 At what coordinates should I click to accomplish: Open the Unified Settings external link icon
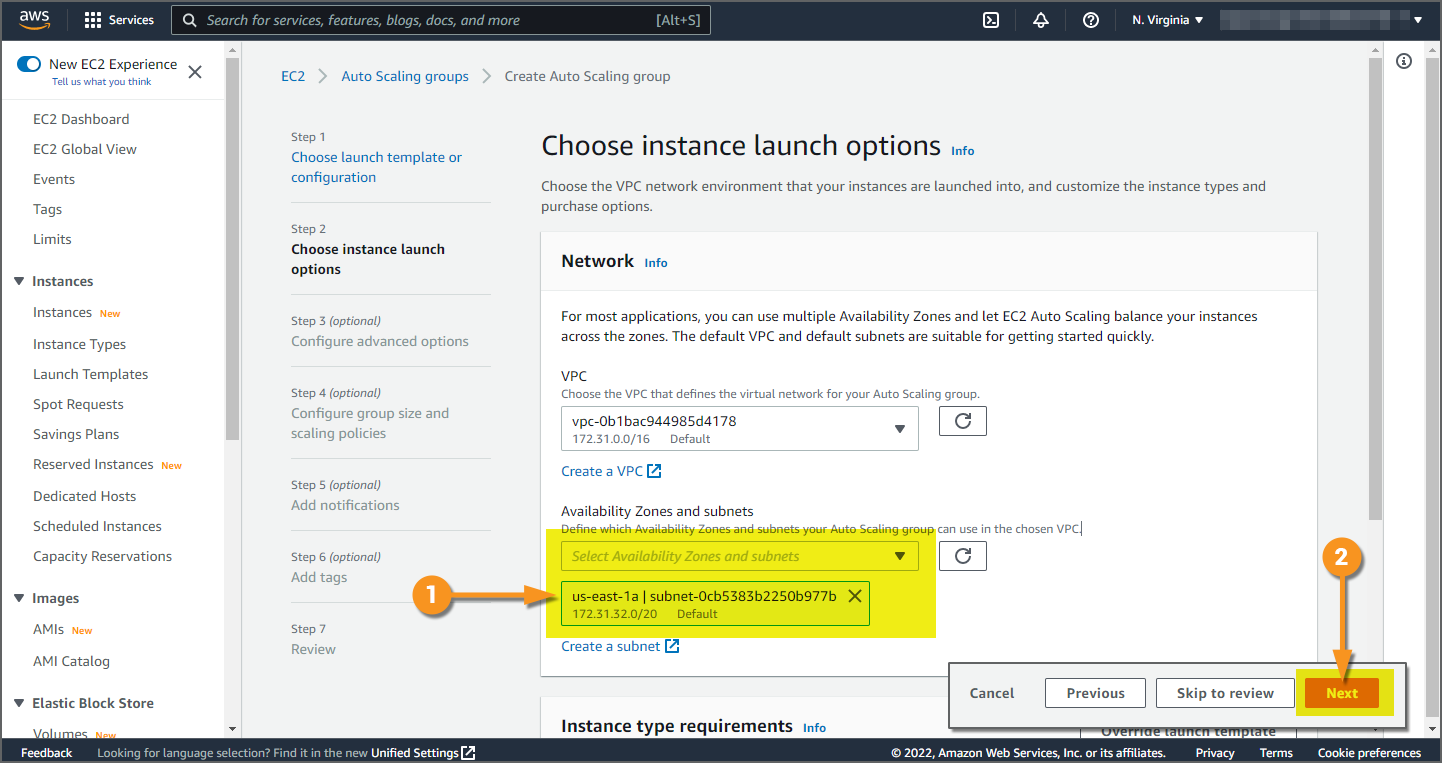(x=468, y=753)
